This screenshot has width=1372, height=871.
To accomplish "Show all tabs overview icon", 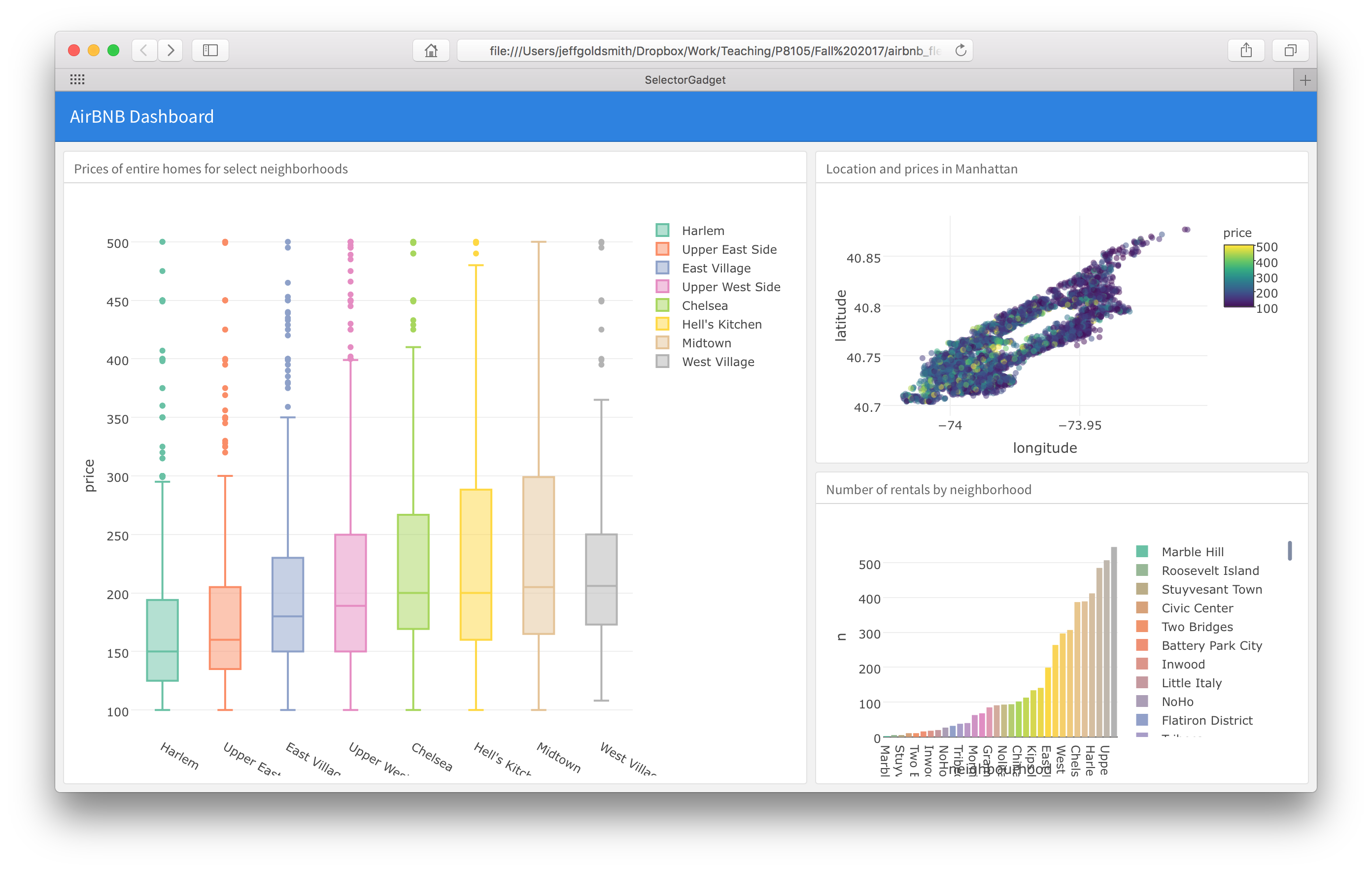I will [1290, 50].
